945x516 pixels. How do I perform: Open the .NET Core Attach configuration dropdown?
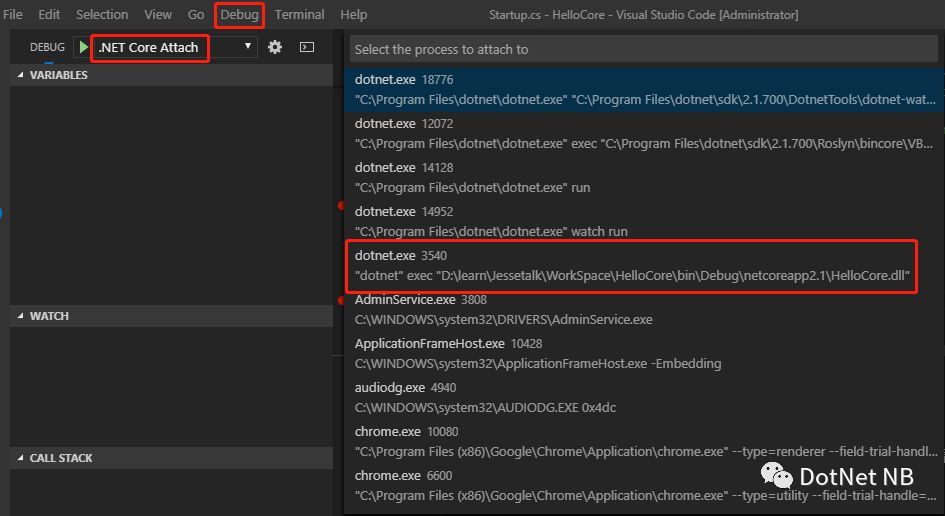[174, 47]
